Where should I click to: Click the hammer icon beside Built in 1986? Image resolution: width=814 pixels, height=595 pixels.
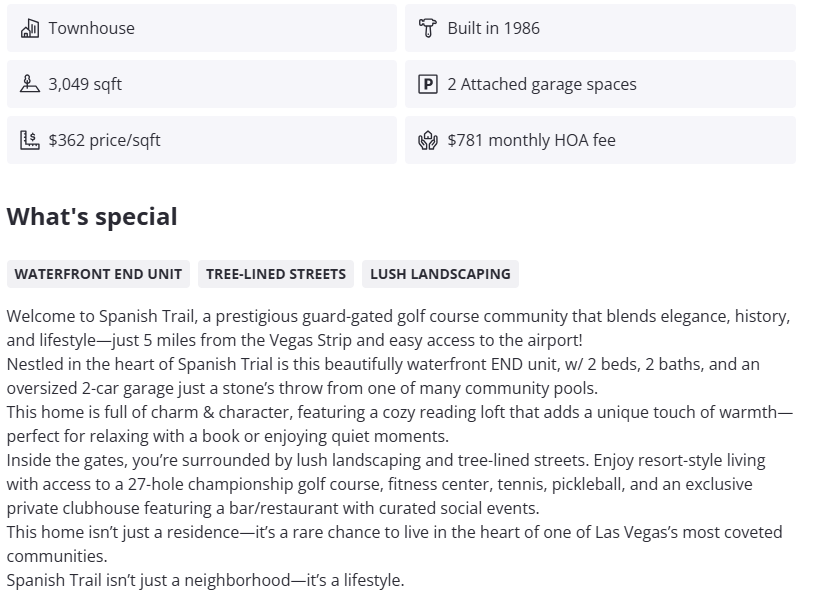tap(428, 28)
